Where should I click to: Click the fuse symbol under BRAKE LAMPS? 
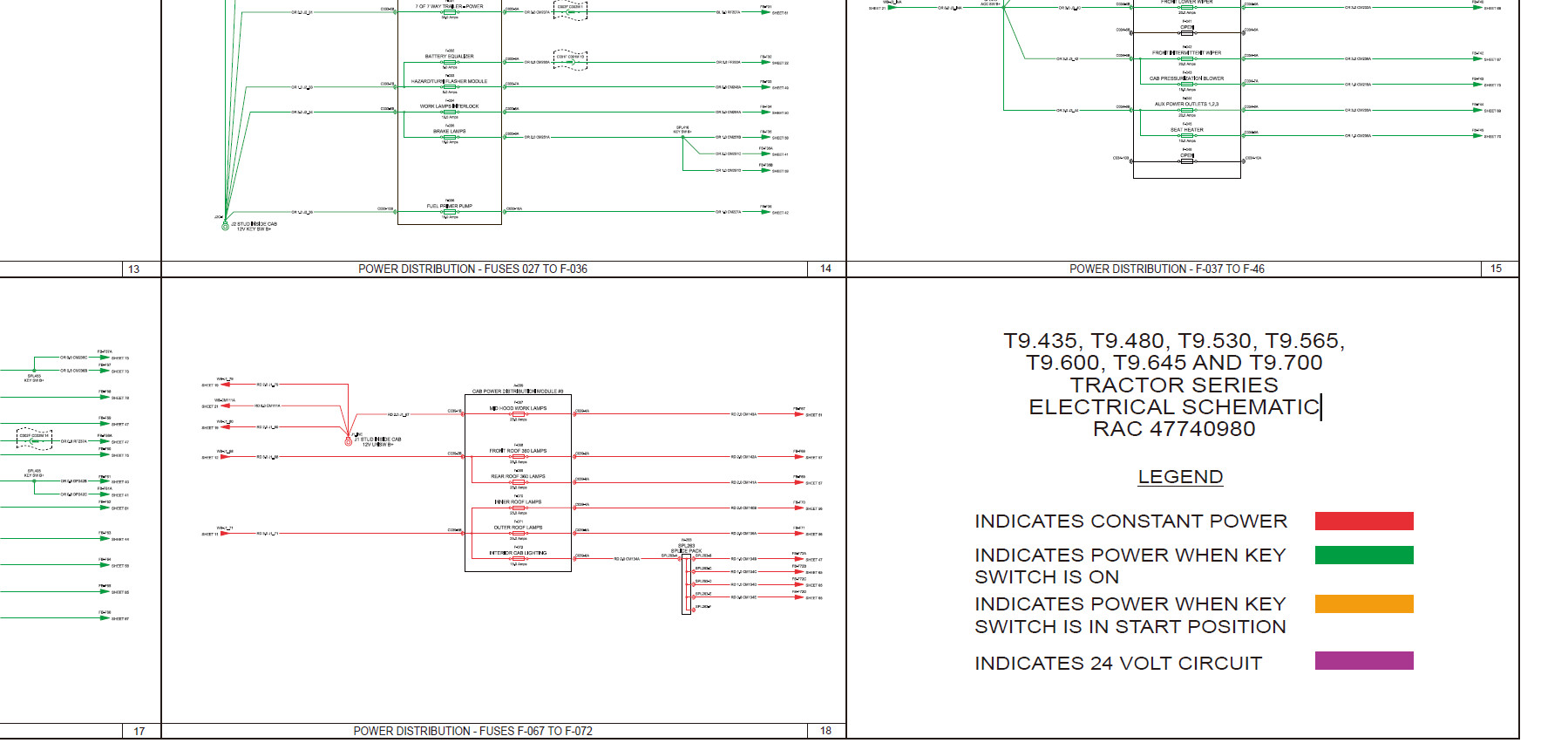click(449, 137)
